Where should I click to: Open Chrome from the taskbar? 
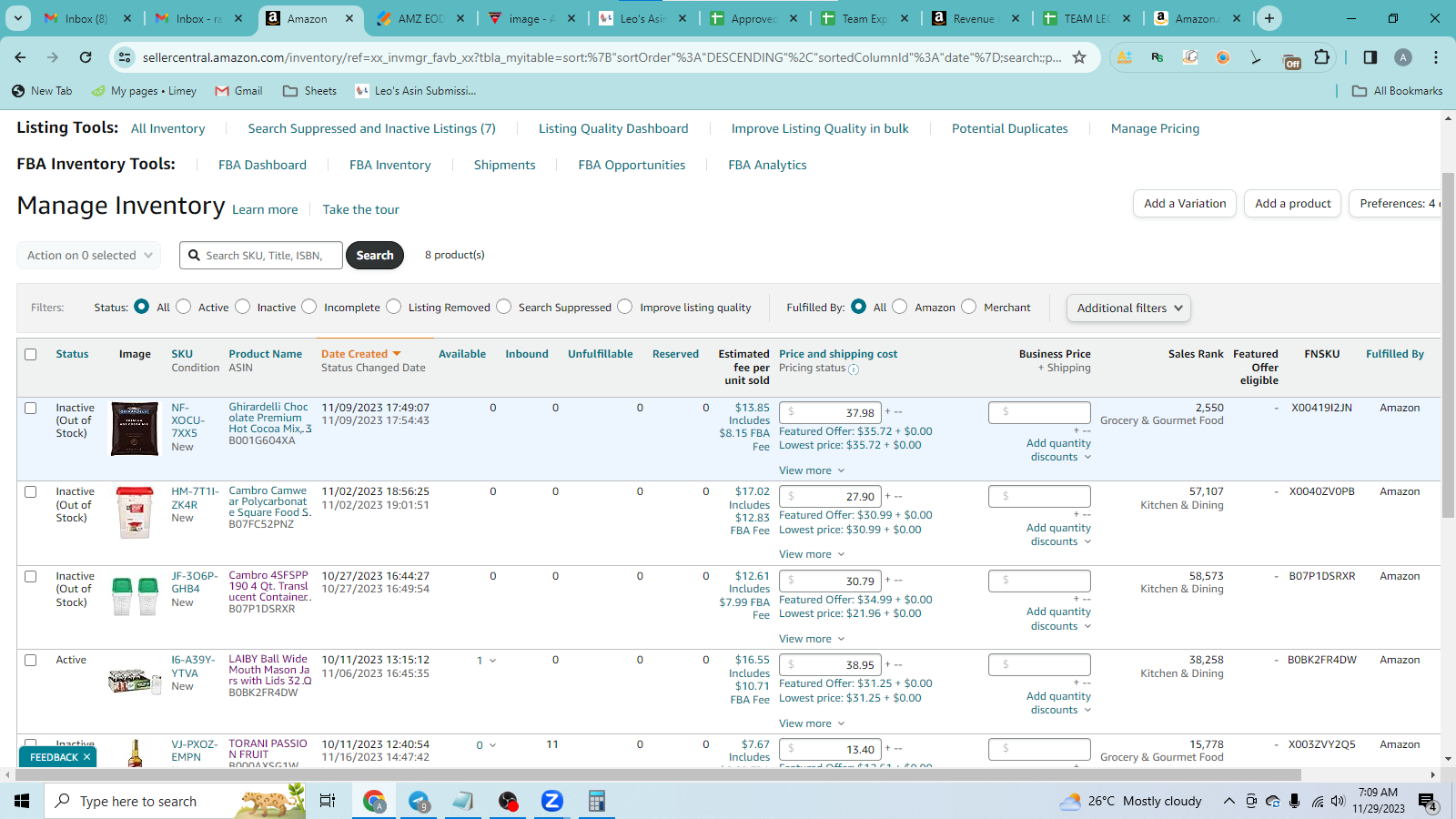point(374,801)
